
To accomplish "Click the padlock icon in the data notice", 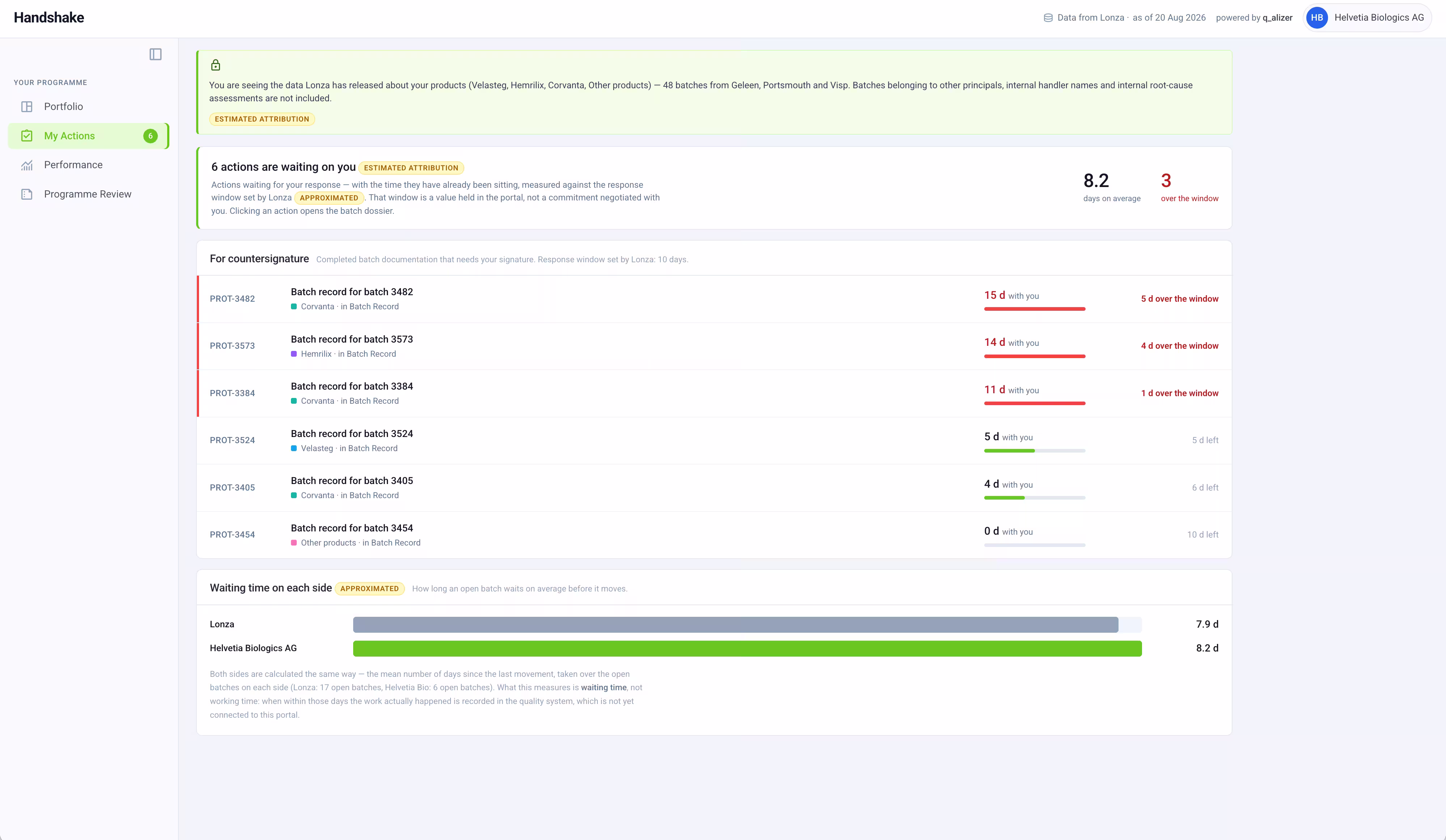I will pyautogui.click(x=216, y=65).
